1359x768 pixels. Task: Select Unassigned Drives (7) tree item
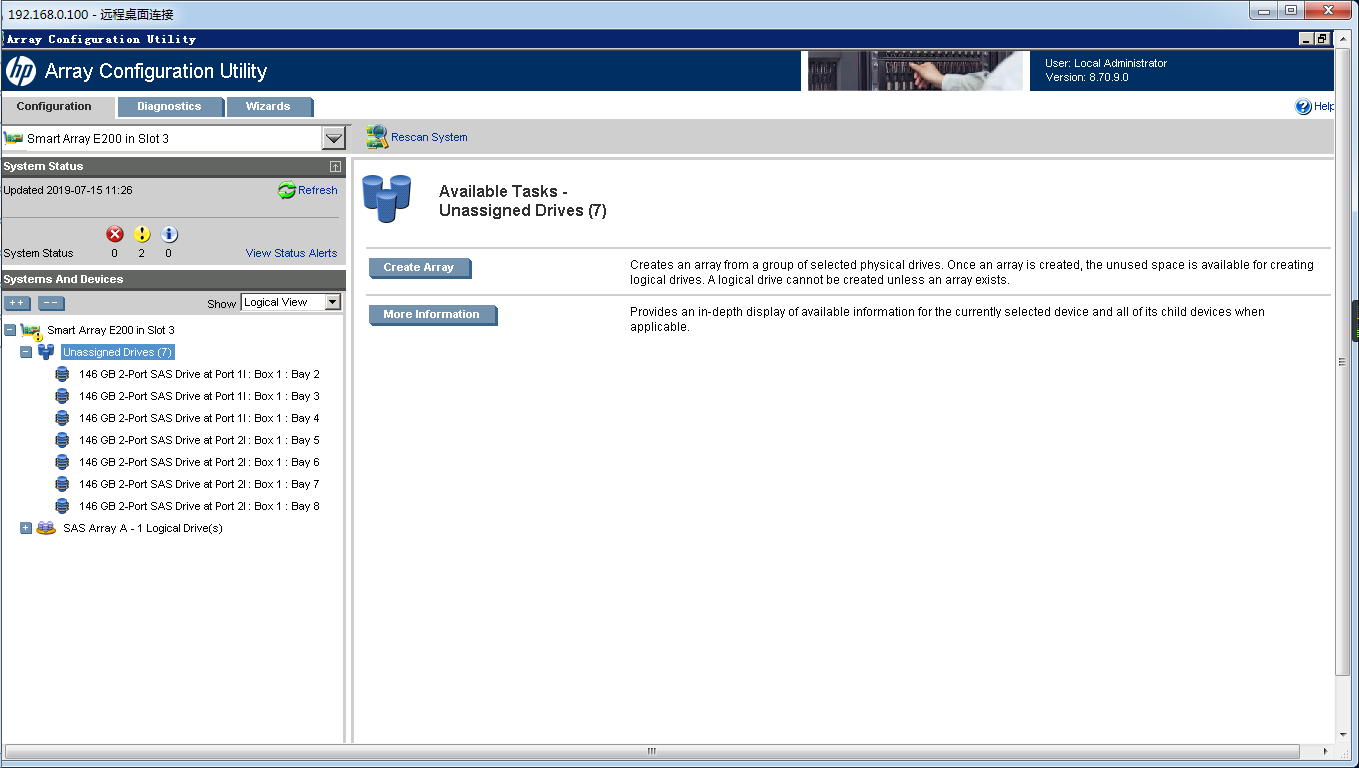coord(118,352)
